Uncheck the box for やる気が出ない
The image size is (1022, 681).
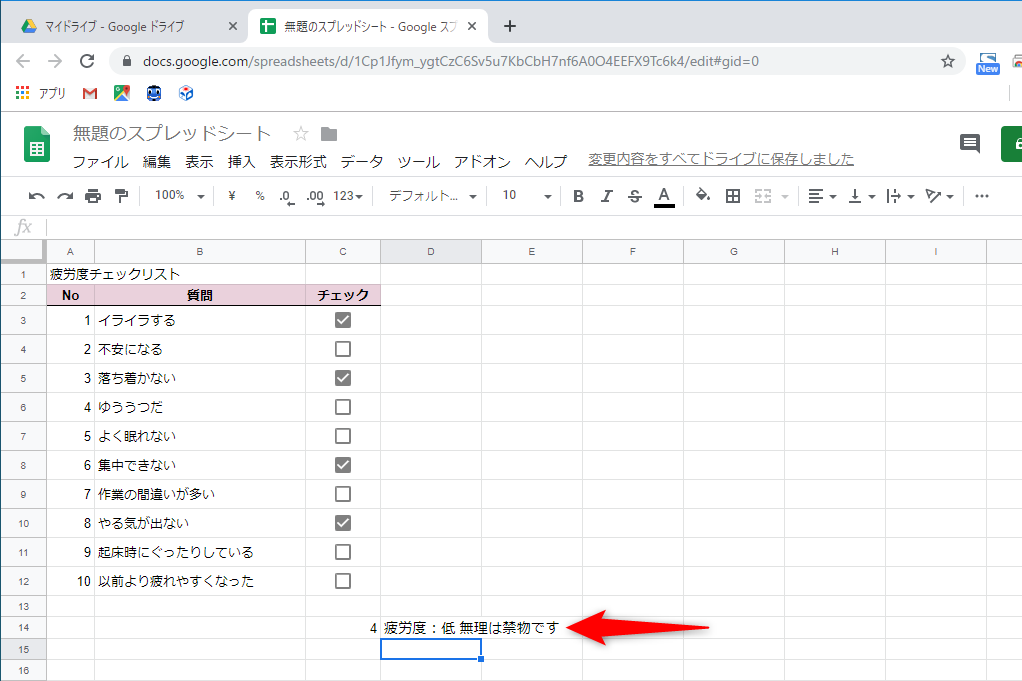[343, 522]
